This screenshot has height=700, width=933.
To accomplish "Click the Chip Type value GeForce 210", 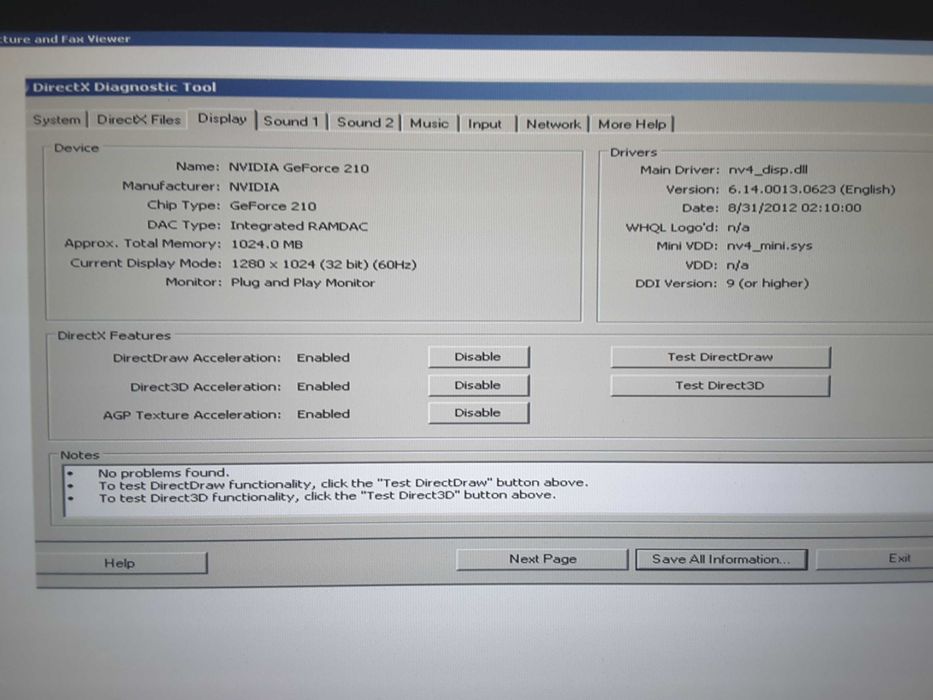I will [273, 206].
